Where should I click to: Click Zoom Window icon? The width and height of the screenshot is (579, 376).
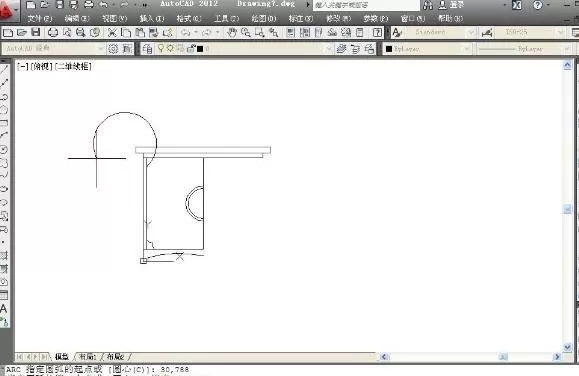click(x=260, y=33)
